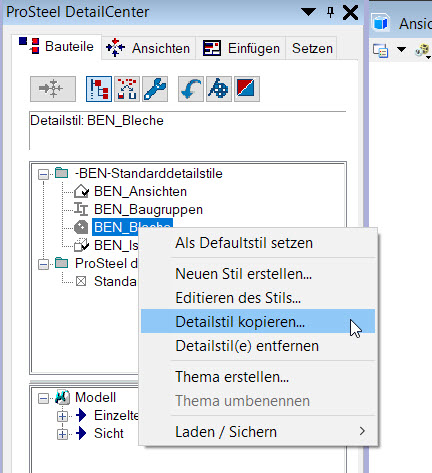Collapse the -BEN-Standarddetailstile folder
Viewport: 432px width, 473px height.
(43, 174)
